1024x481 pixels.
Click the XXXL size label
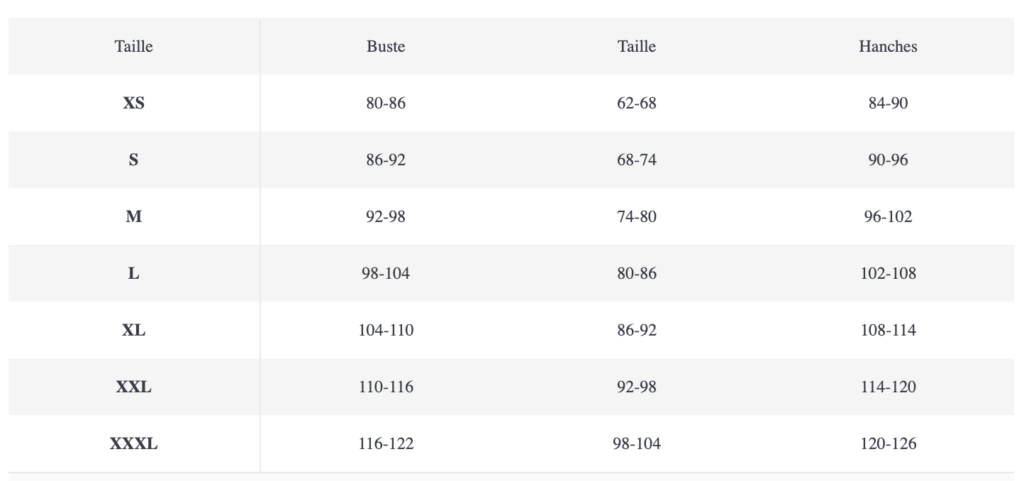pos(134,444)
